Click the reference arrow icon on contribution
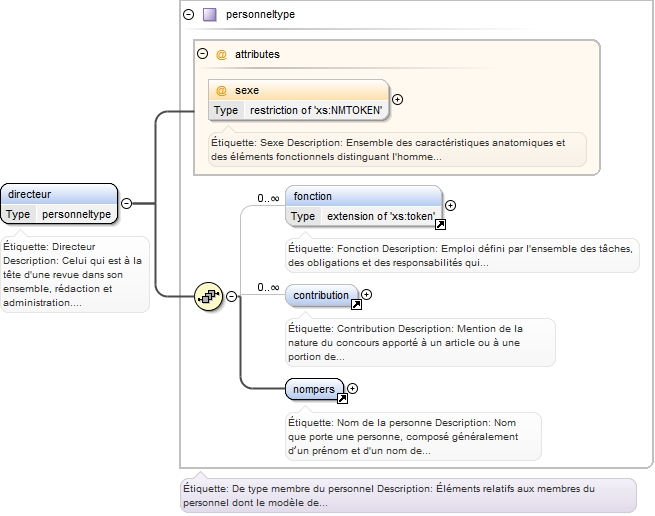 pyautogui.click(x=355, y=304)
